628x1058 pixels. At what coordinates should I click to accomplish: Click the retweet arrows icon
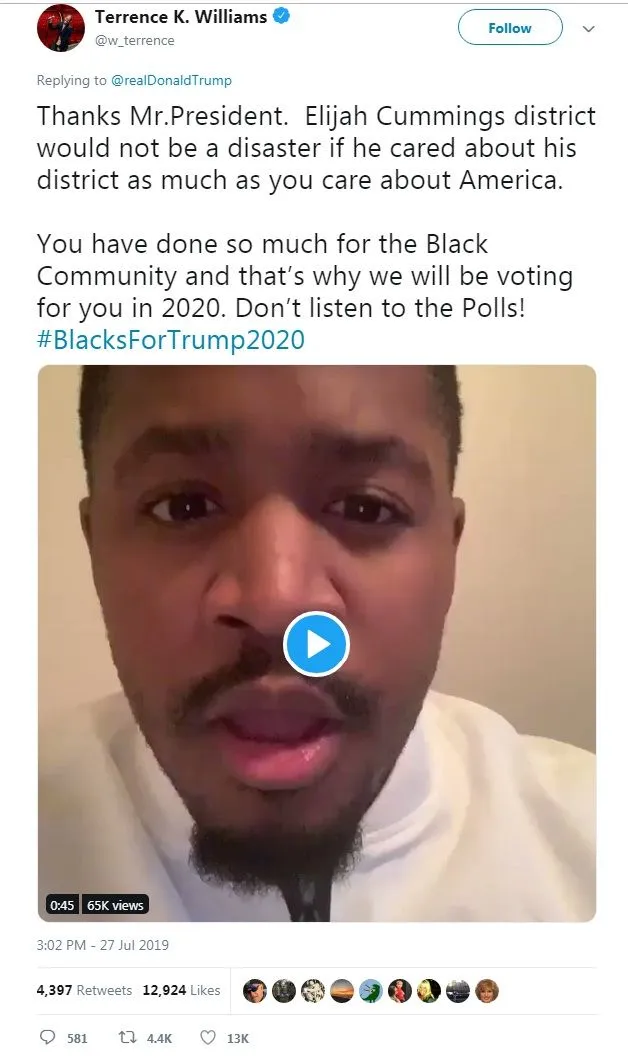point(127,1037)
